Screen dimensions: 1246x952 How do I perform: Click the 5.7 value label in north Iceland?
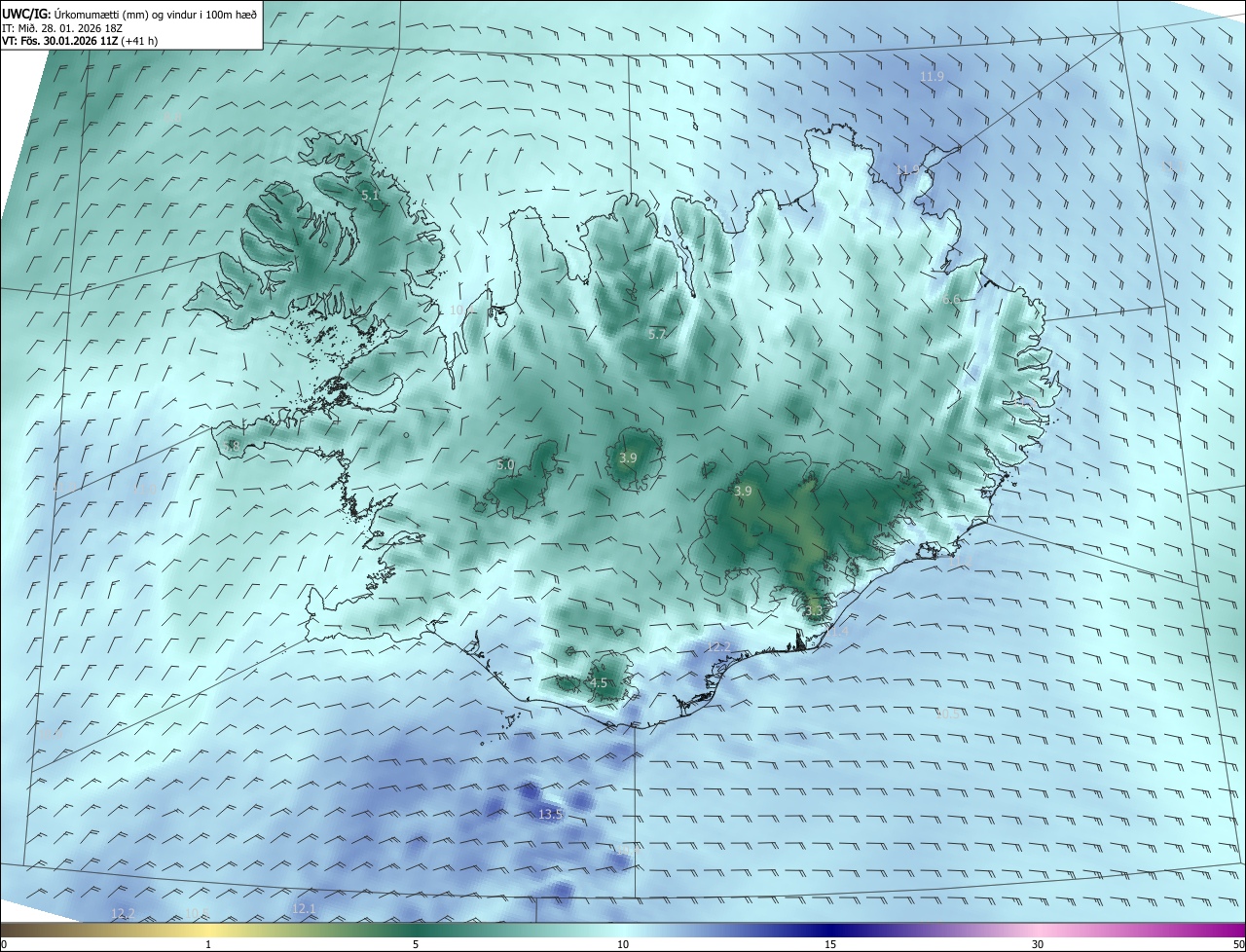click(657, 334)
